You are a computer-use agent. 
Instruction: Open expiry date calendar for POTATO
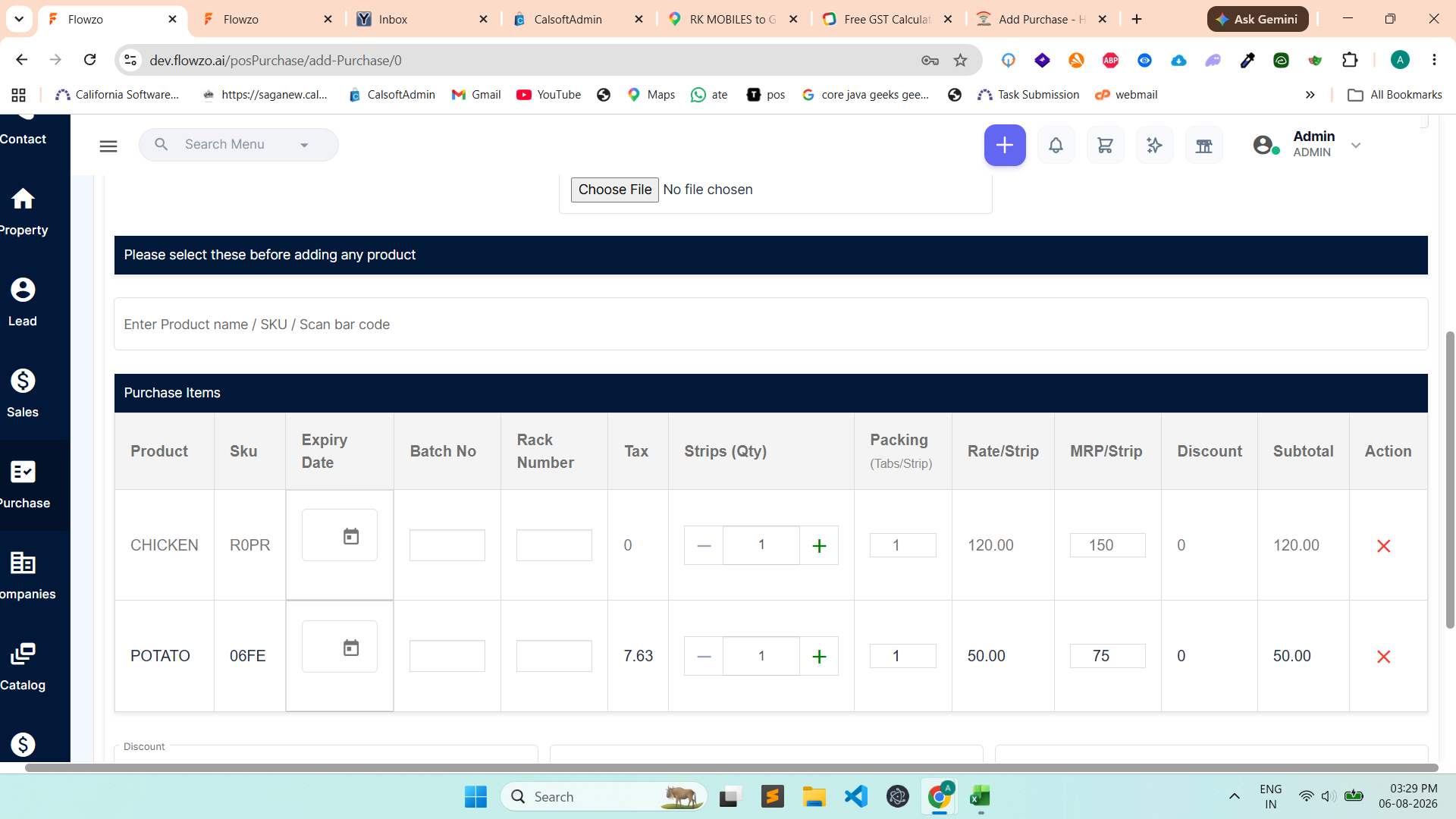[350, 648]
